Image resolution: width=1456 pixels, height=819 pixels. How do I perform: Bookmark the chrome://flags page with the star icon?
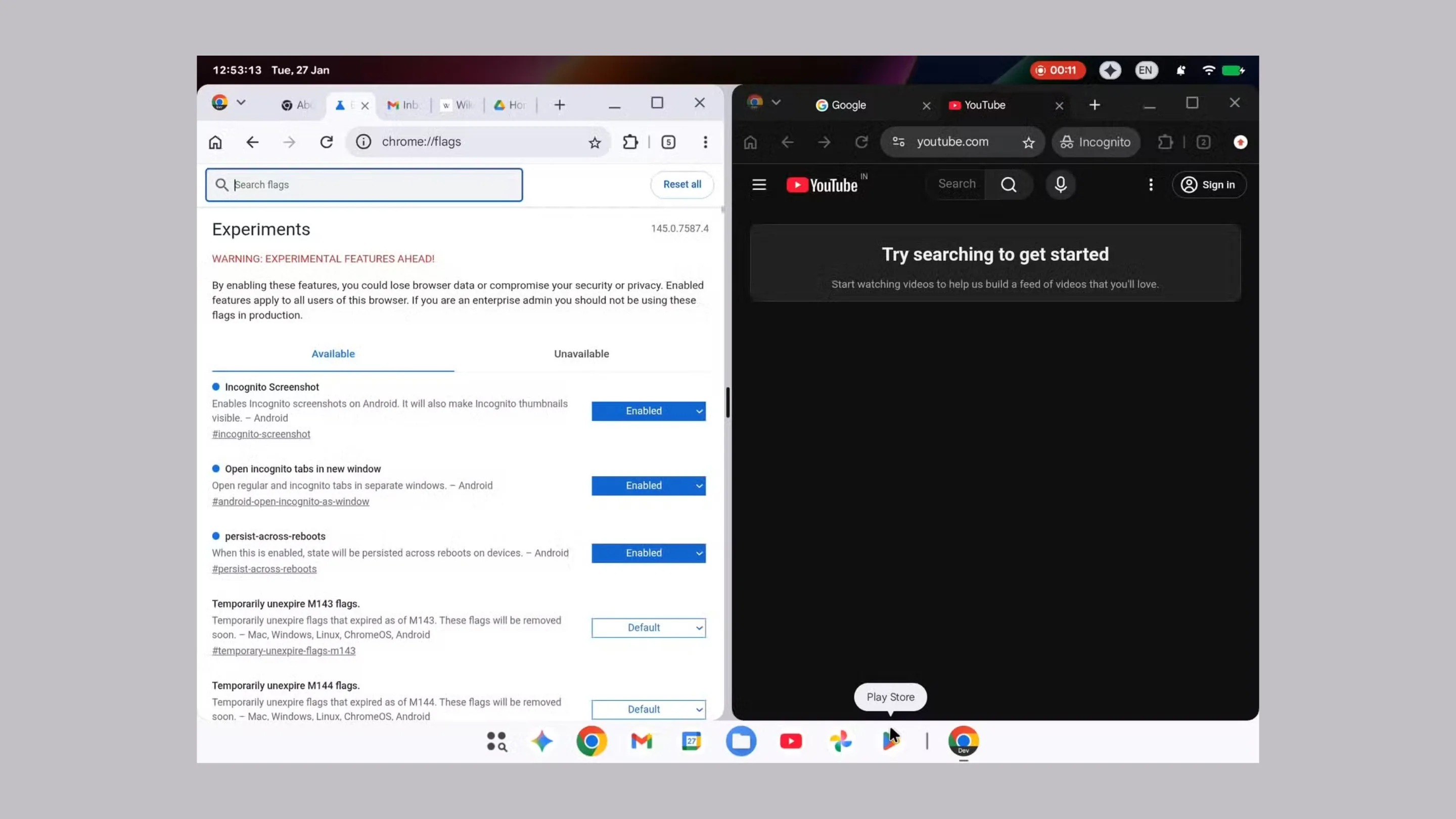click(594, 143)
